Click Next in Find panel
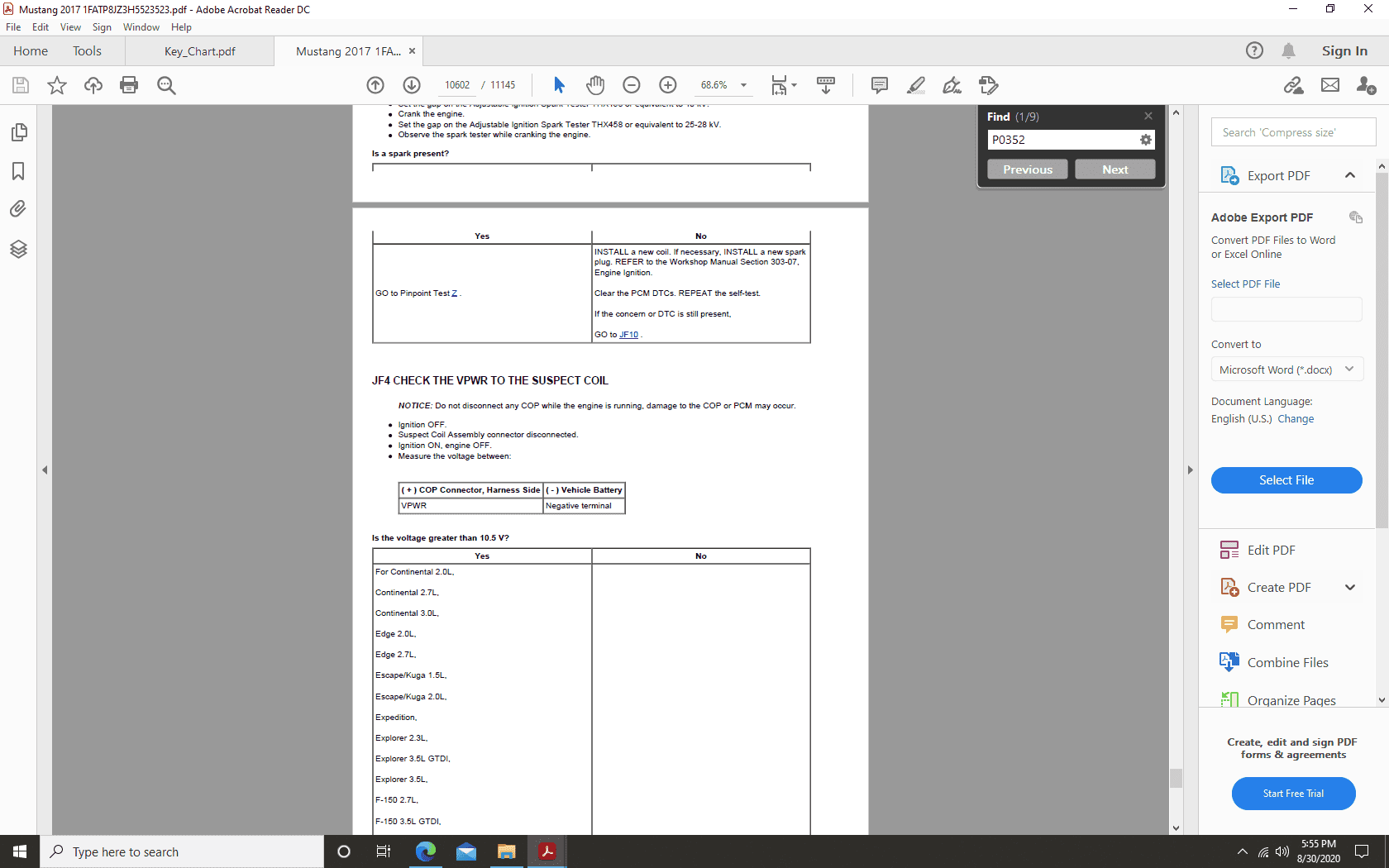Viewport: 1389px width, 868px height. point(1115,169)
